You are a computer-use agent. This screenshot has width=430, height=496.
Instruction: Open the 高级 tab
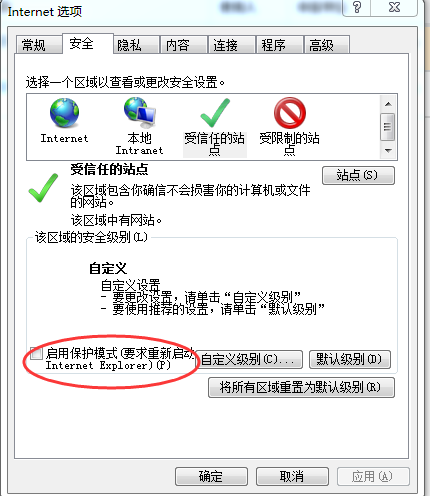327,45
